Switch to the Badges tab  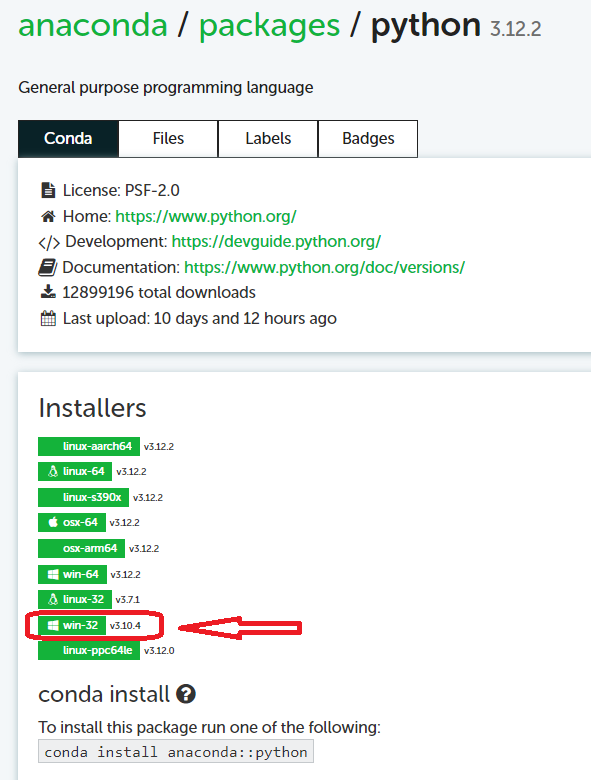click(368, 138)
